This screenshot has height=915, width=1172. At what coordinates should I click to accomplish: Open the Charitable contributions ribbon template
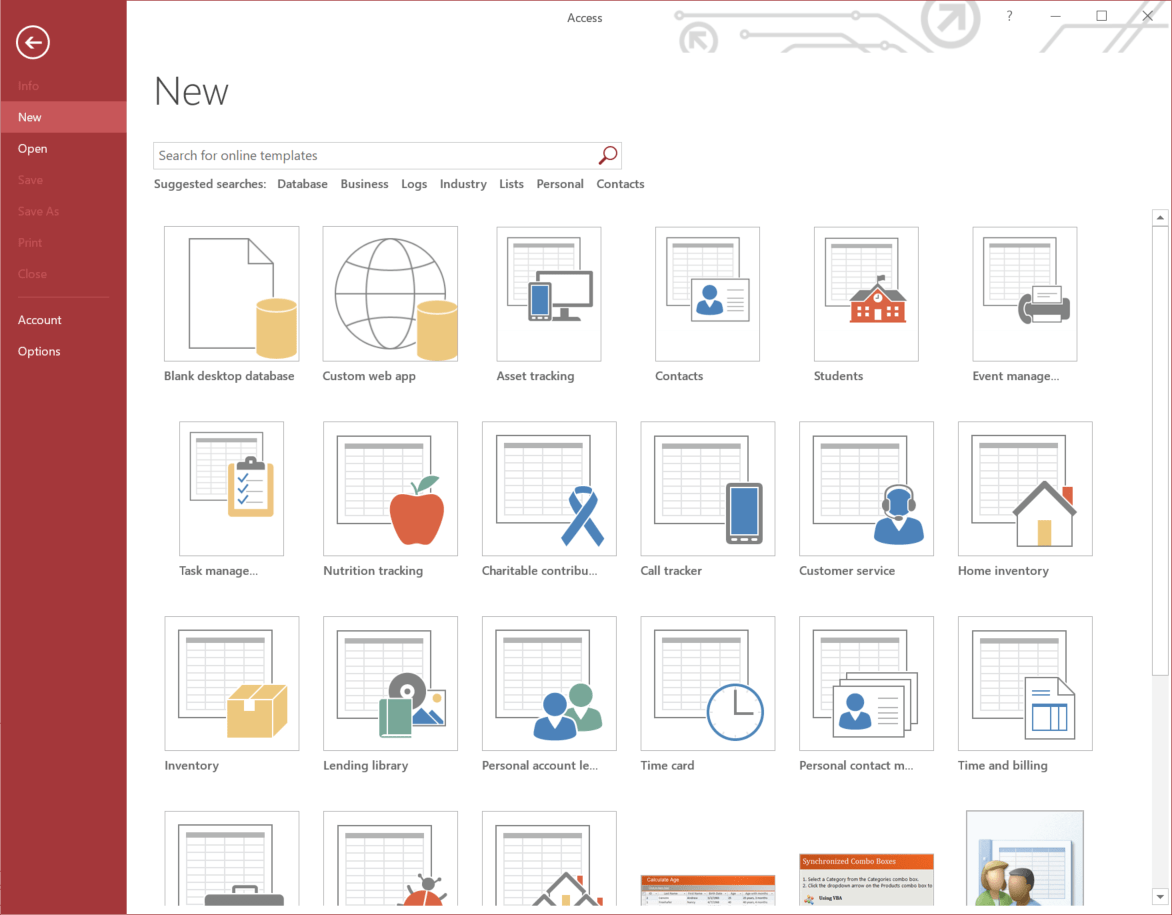point(549,489)
